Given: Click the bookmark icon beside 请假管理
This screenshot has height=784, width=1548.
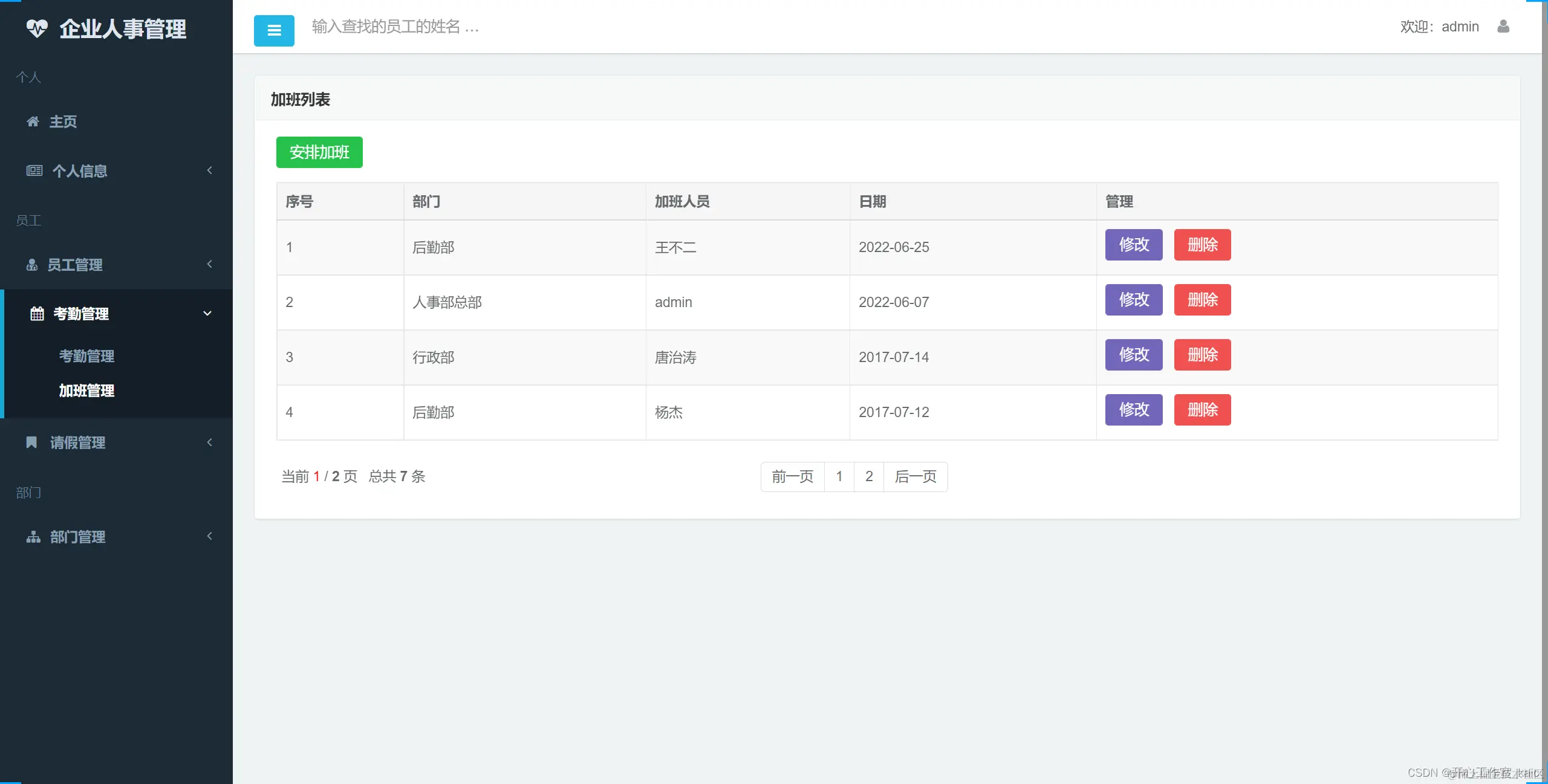Looking at the screenshot, I should [31, 442].
